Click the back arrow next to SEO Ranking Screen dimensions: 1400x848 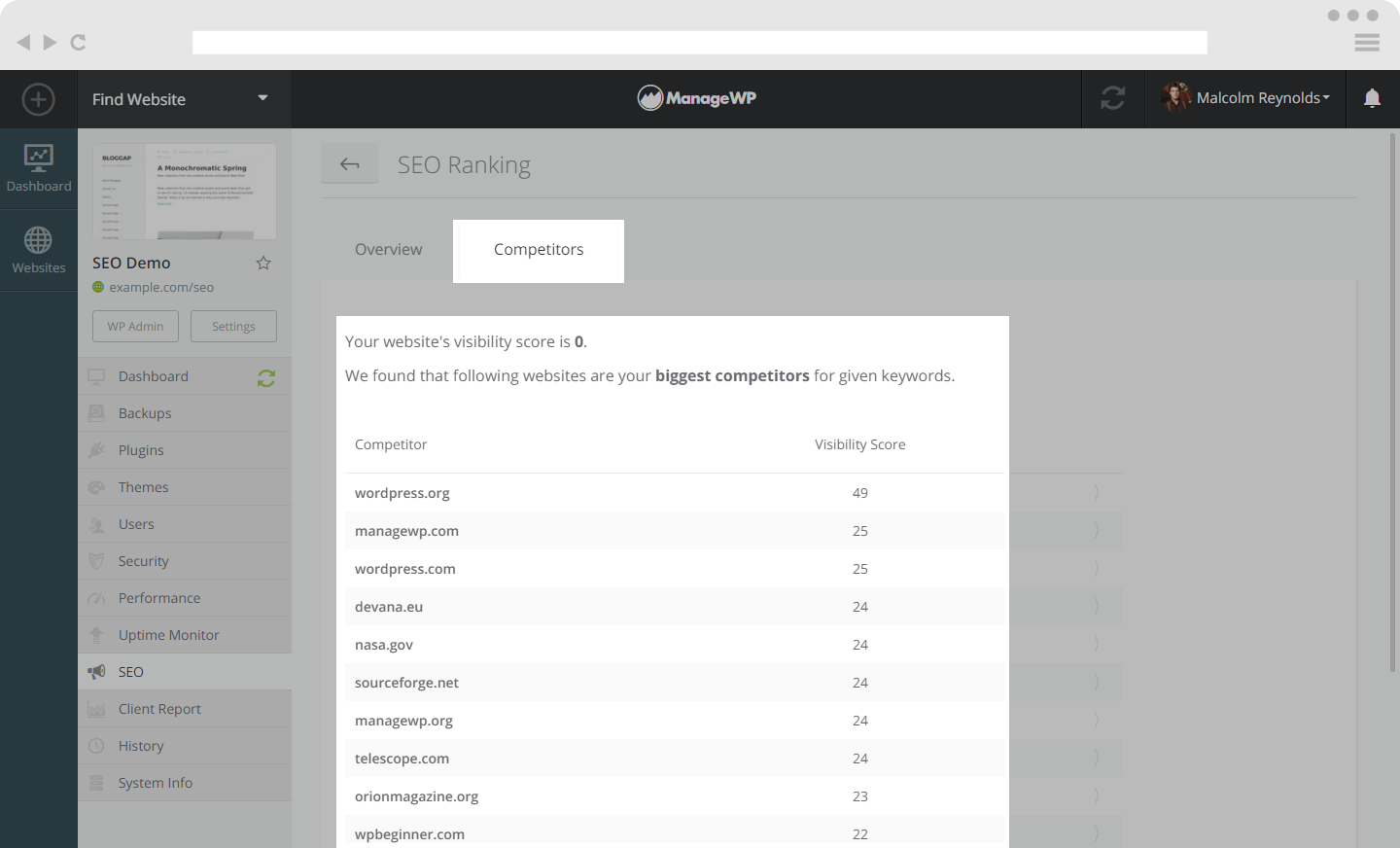(350, 164)
